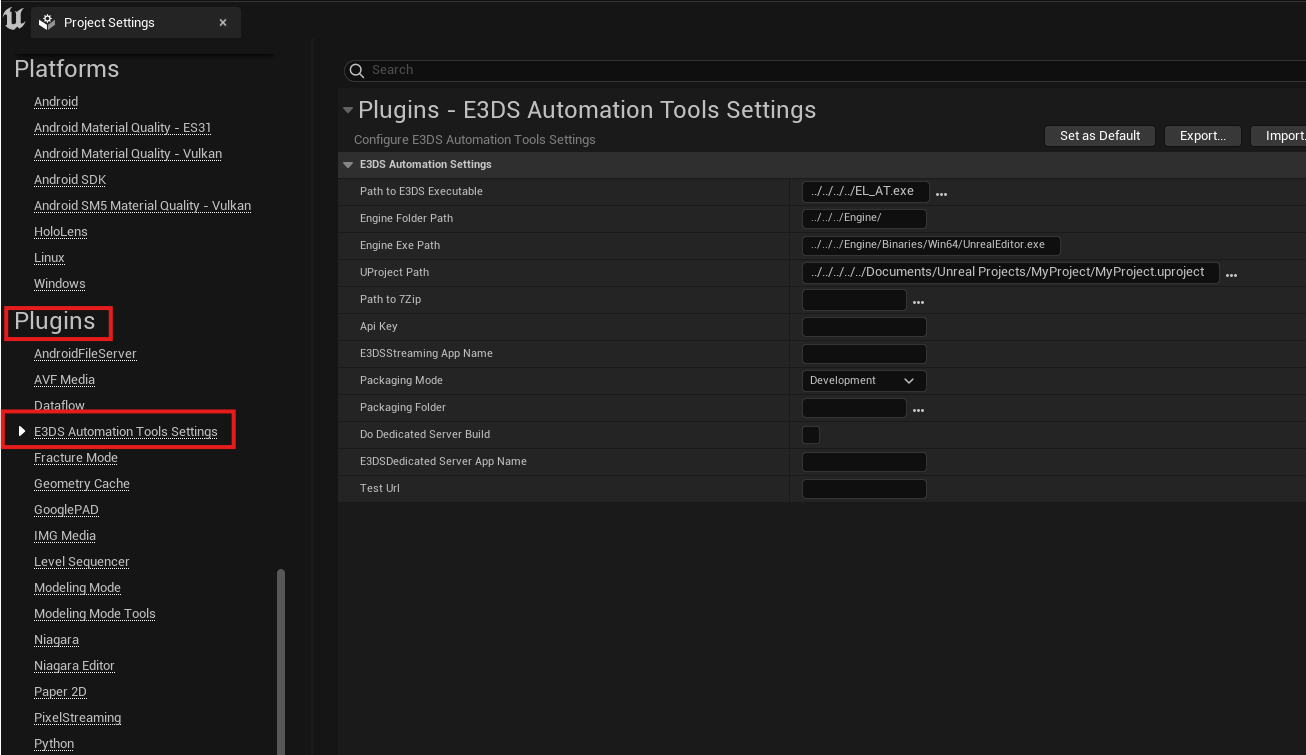The height and width of the screenshot is (755, 1306).
Task: Open Android Material Quality - Vulkan
Action: [x=128, y=154]
